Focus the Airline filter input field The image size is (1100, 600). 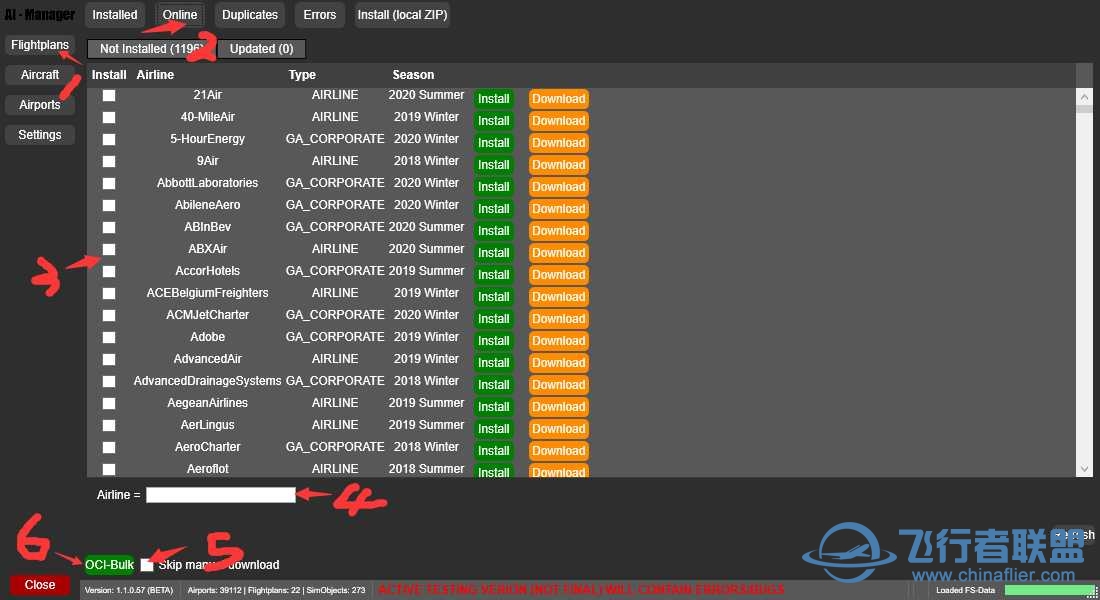click(x=220, y=495)
